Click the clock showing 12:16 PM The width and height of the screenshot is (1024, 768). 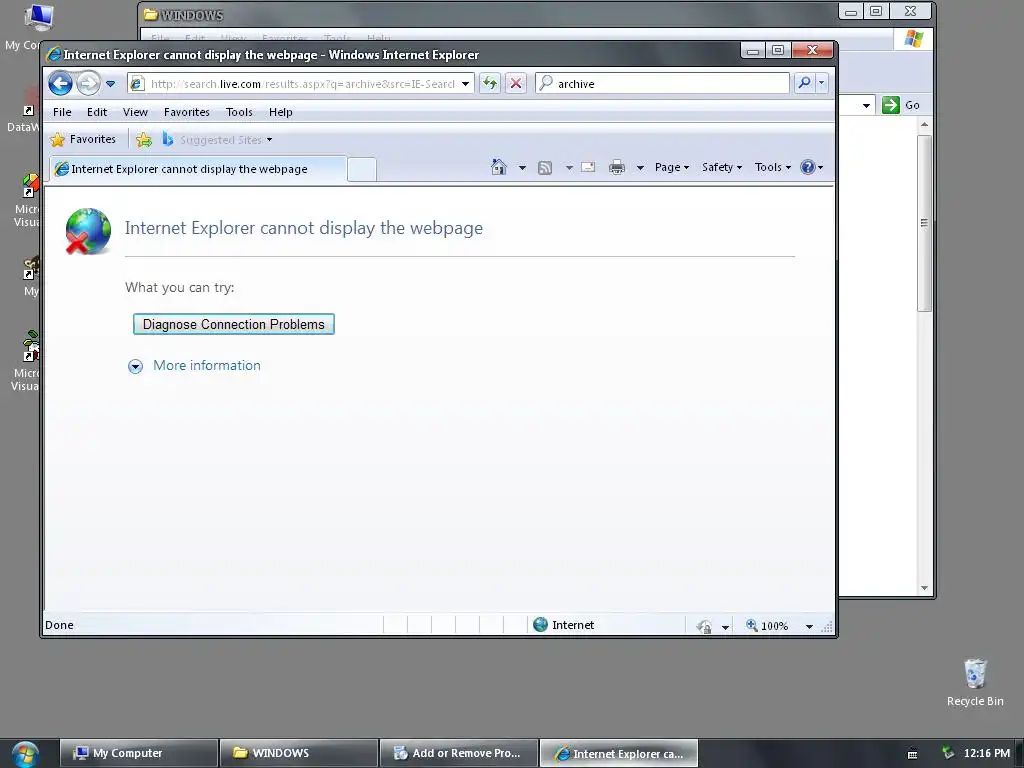click(x=987, y=753)
